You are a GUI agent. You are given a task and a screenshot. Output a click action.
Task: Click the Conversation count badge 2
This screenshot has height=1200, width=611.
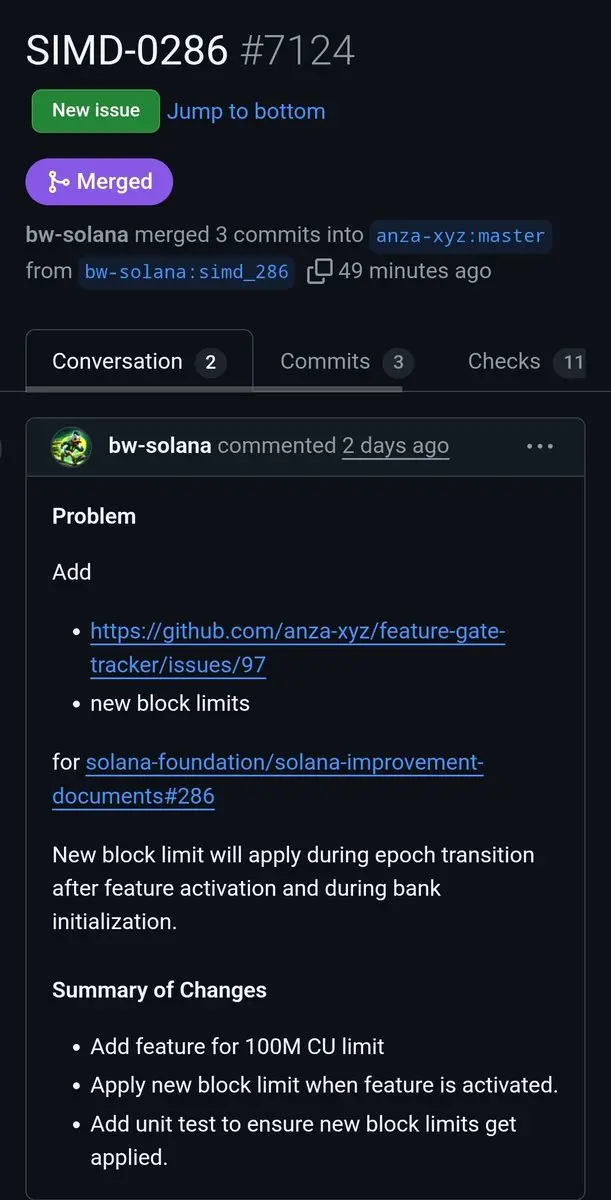210,362
